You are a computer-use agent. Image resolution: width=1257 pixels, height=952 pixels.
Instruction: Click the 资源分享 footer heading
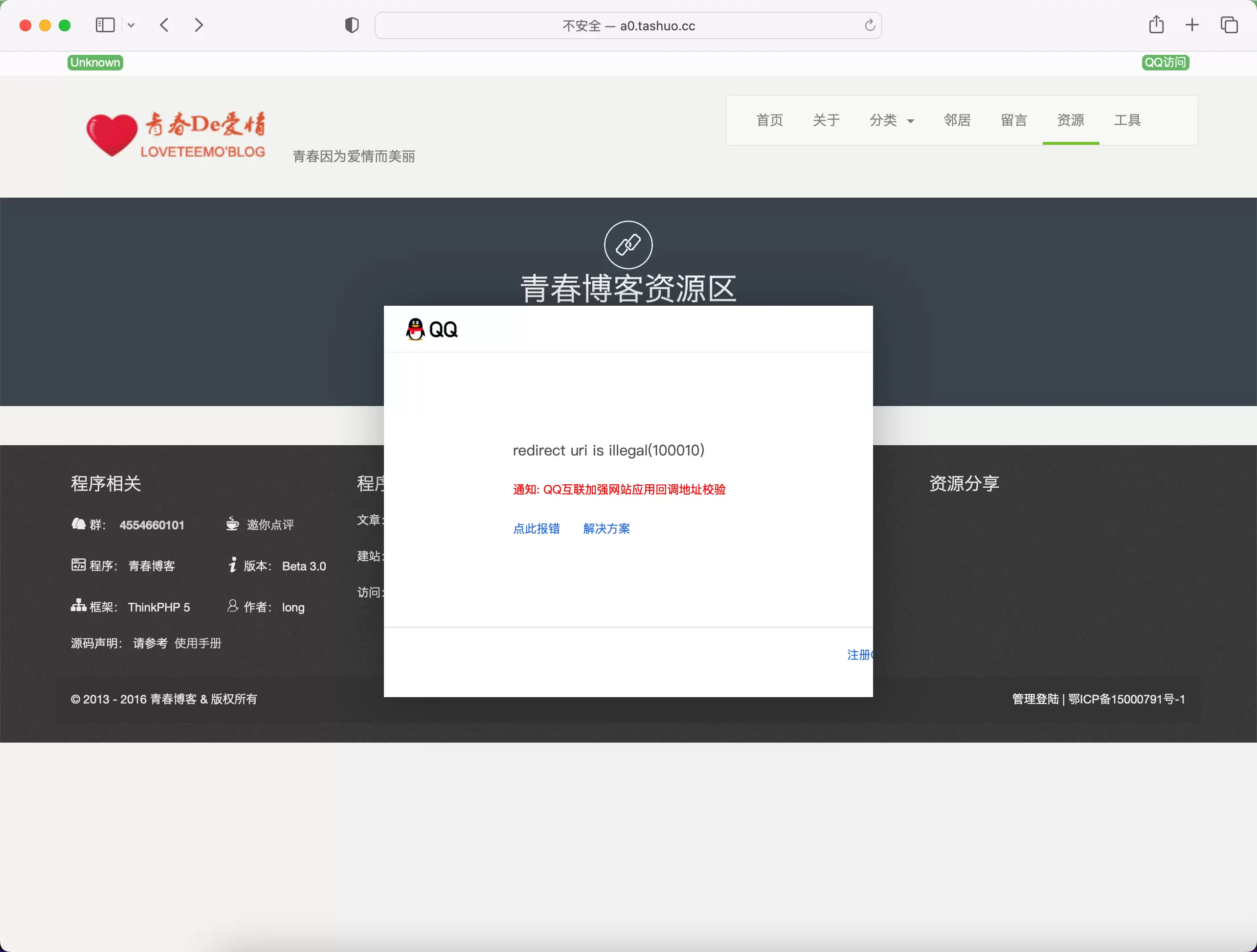(x=965, y=483)
